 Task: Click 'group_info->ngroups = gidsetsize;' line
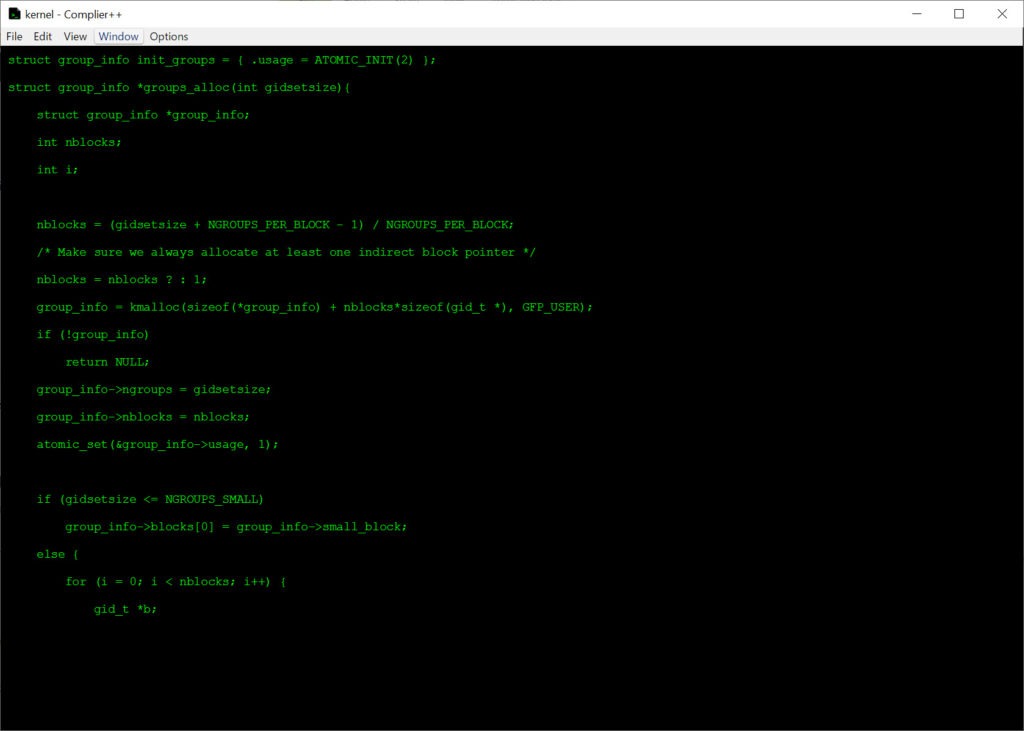(x=153, y=389)
